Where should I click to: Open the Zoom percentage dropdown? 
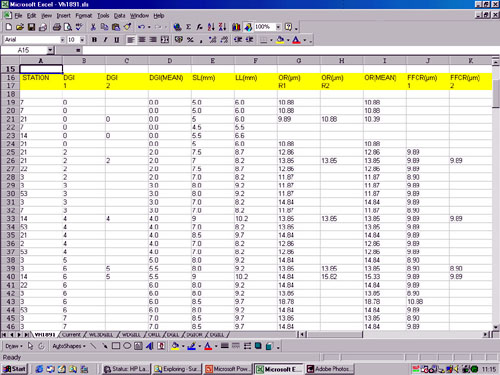tap(278, 27)
